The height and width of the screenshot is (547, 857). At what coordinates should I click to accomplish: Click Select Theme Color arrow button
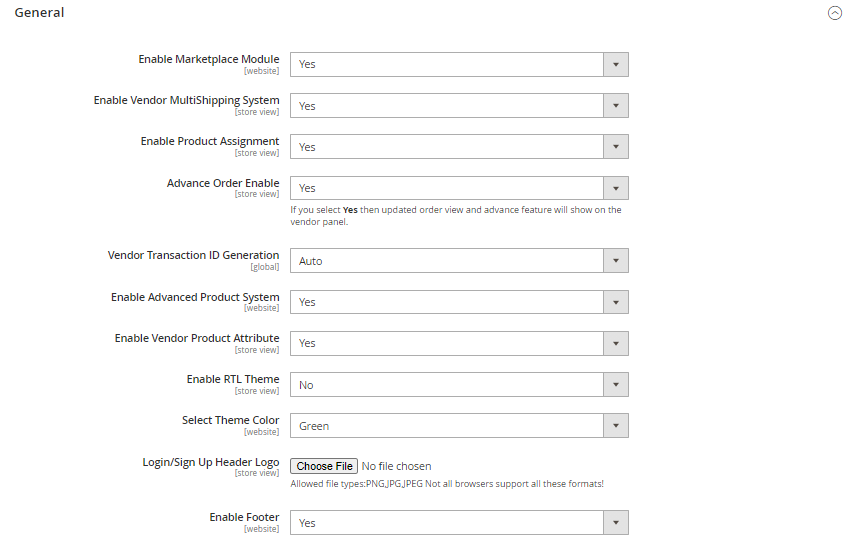pyautogui.click(x=616, y=426)
